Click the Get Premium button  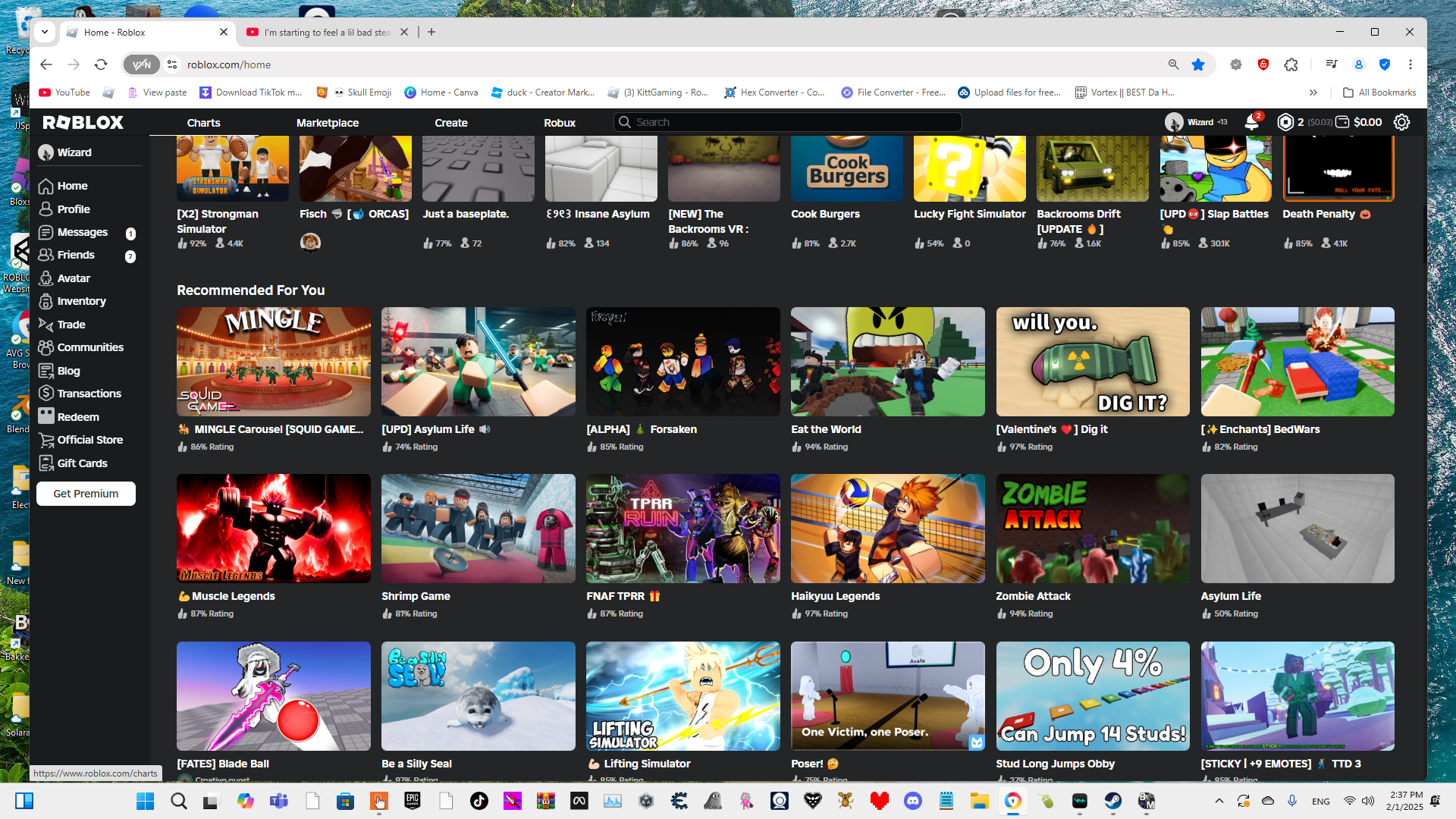pyautogui.click(x=86, y=494)
